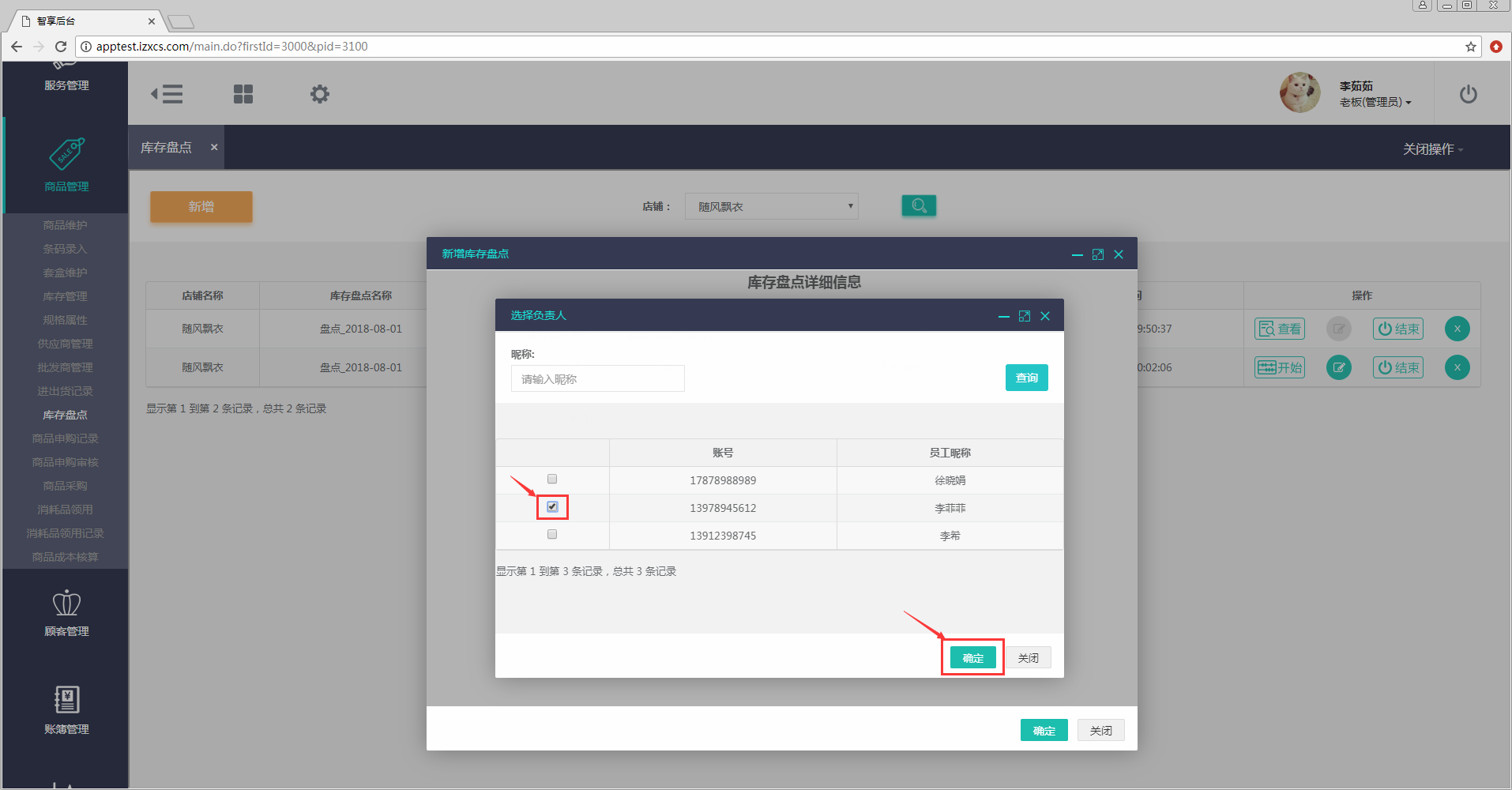This screenshot has height=790, width=1512.
Task: Close the 新增库存盘点 dialog with X
Action: click(x=1119, y=254)
